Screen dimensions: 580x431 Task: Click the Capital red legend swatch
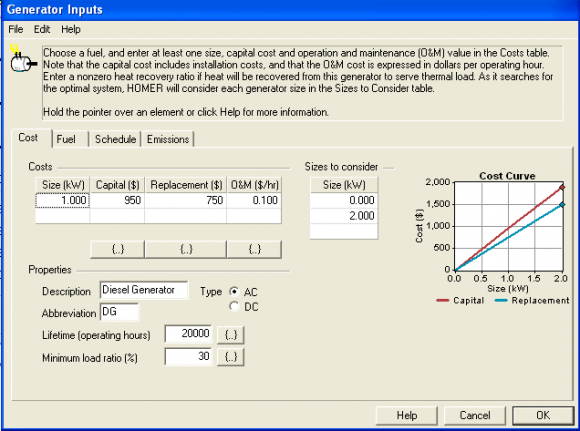442,300
